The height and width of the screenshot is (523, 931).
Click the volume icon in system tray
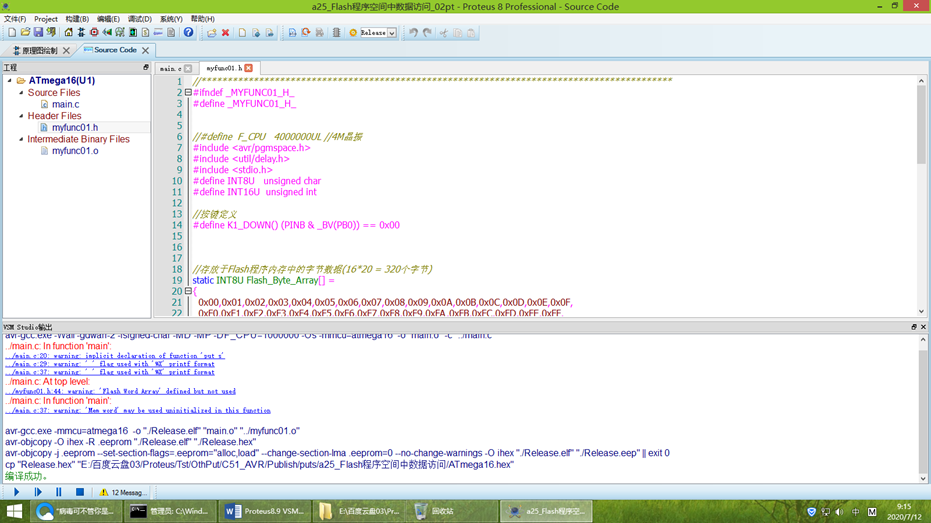tap(839, 511)
